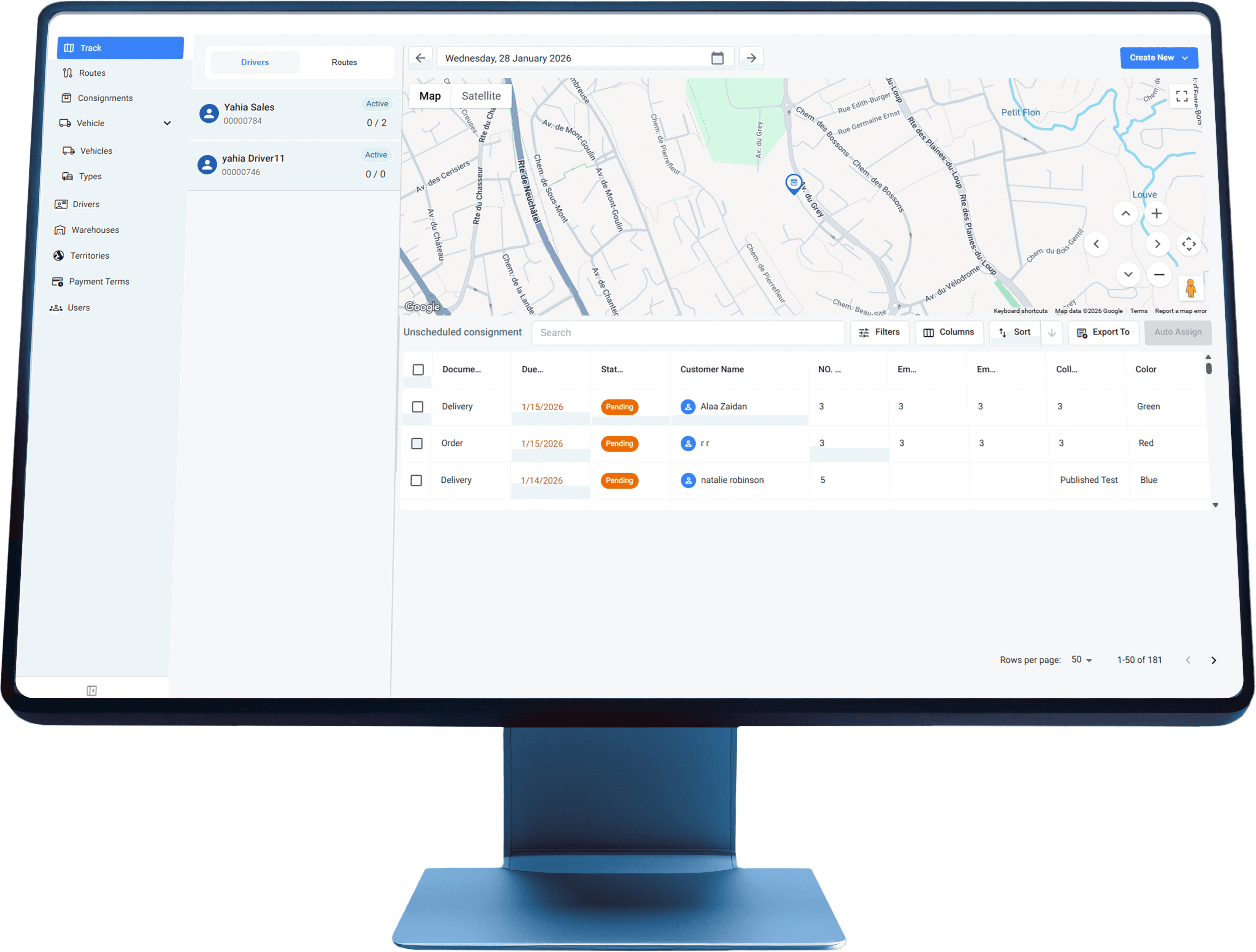1256x952 pixels.
Task: Switch map to Satellite view
Action: pyautogui.click(x=481, y=96)
